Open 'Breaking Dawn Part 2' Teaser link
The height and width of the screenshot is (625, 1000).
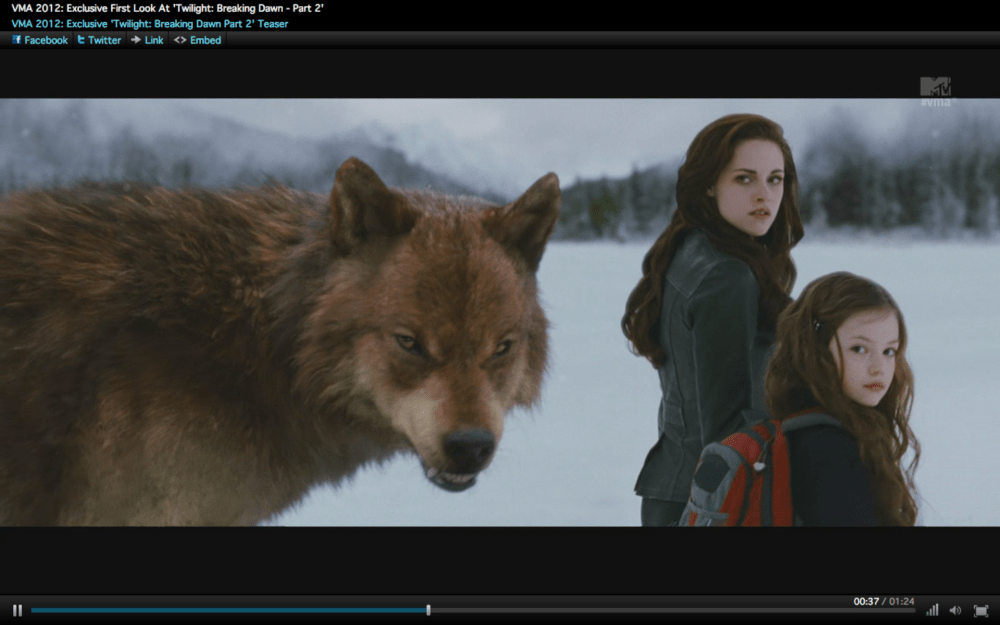(149, 23)
